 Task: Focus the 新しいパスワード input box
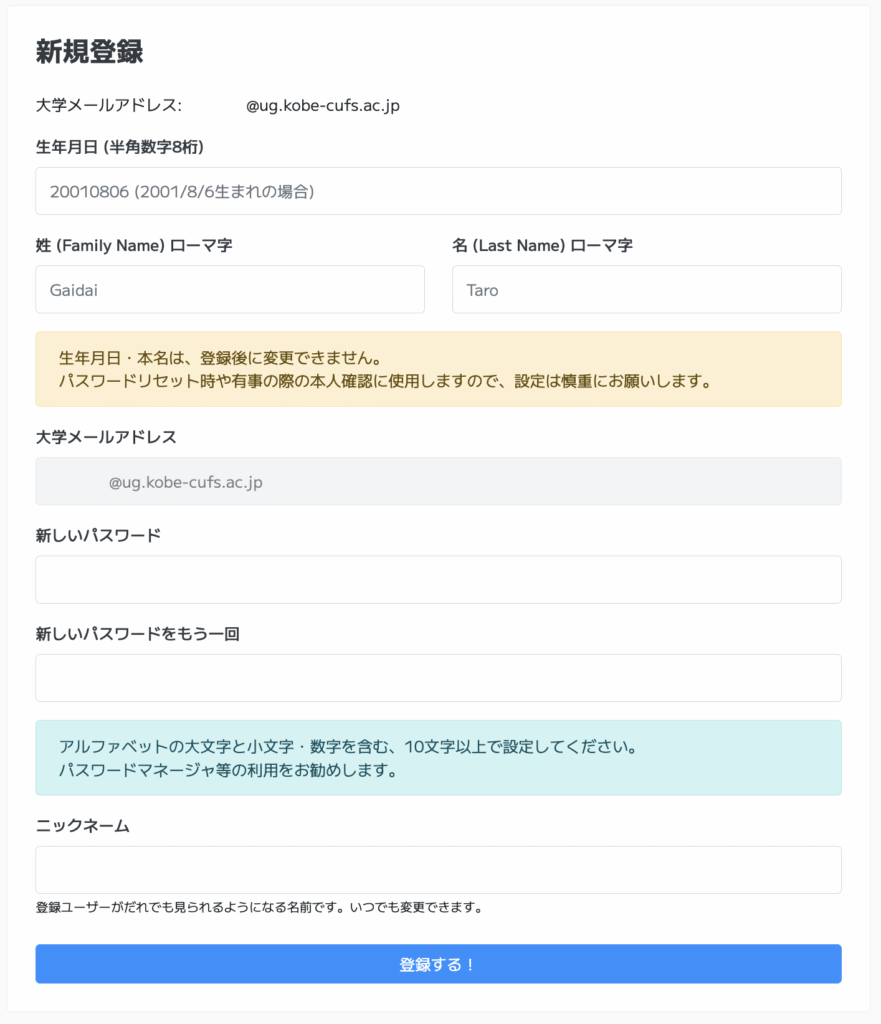tap(438, 580)
